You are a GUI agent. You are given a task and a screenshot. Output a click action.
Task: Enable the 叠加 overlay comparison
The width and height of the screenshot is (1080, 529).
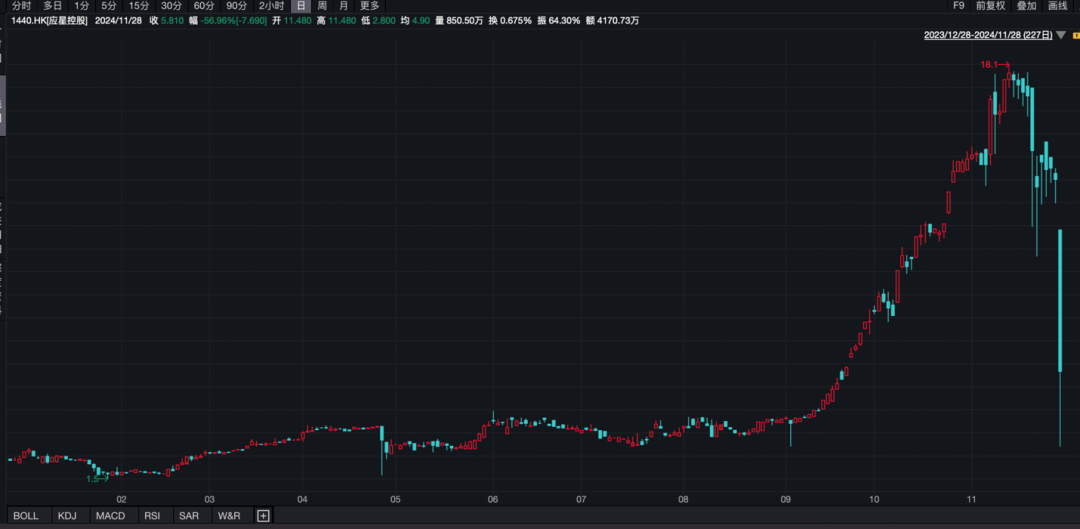click(x=1026, y=6)
